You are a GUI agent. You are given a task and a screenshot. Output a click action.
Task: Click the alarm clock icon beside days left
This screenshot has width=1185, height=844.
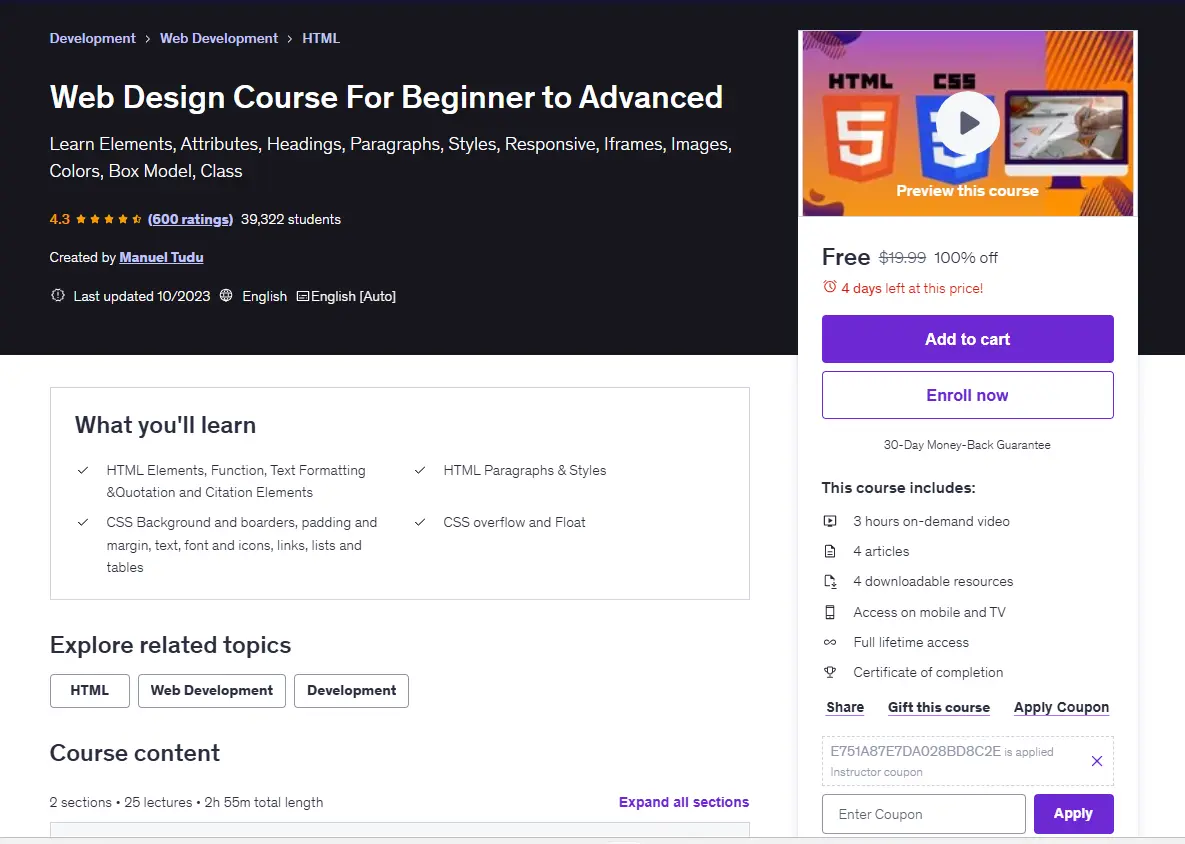(829, 287)
